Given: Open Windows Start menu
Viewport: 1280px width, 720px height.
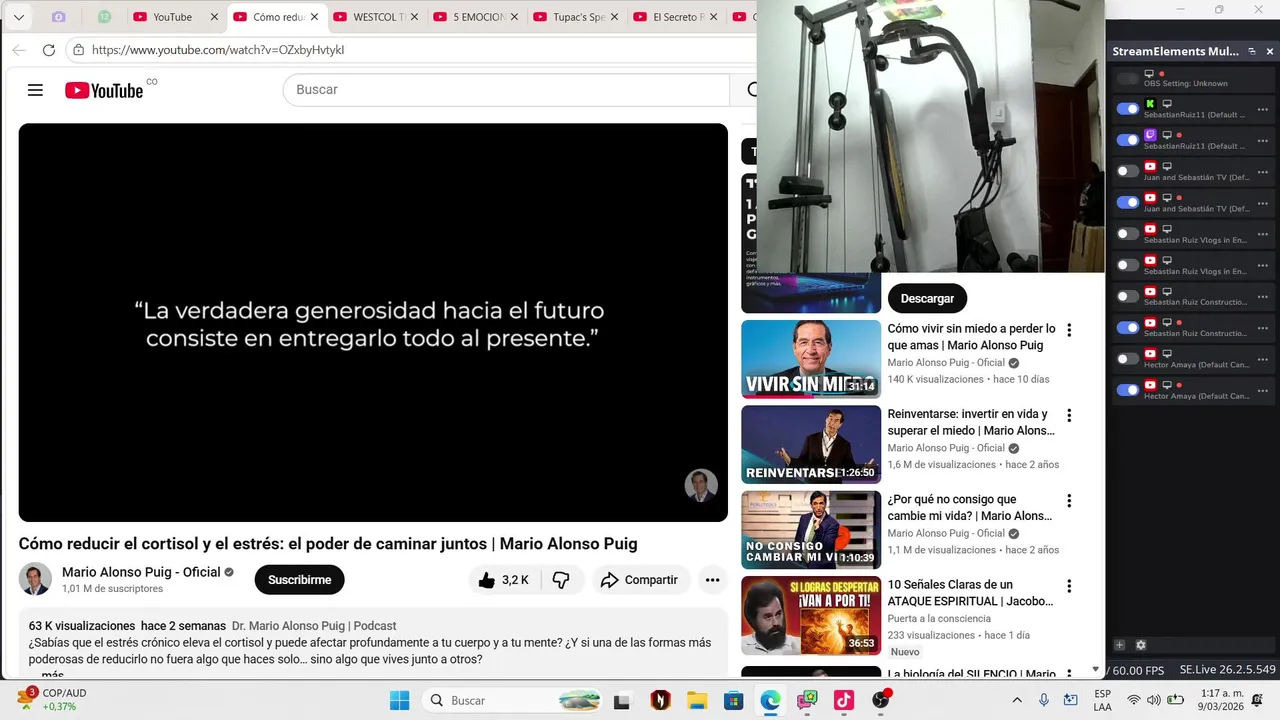Looking at the screenshot, I should click(399, 701).
